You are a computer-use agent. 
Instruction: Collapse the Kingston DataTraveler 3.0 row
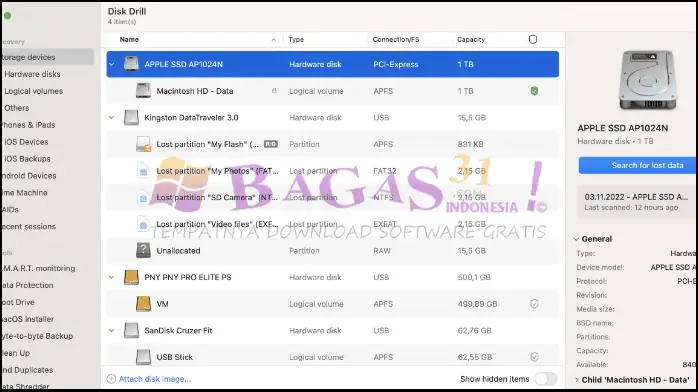pyautogui.click(x=112, y=117)
